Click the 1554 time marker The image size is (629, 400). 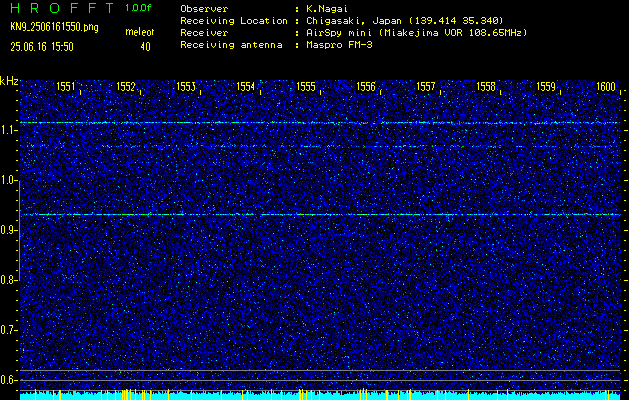246,86
